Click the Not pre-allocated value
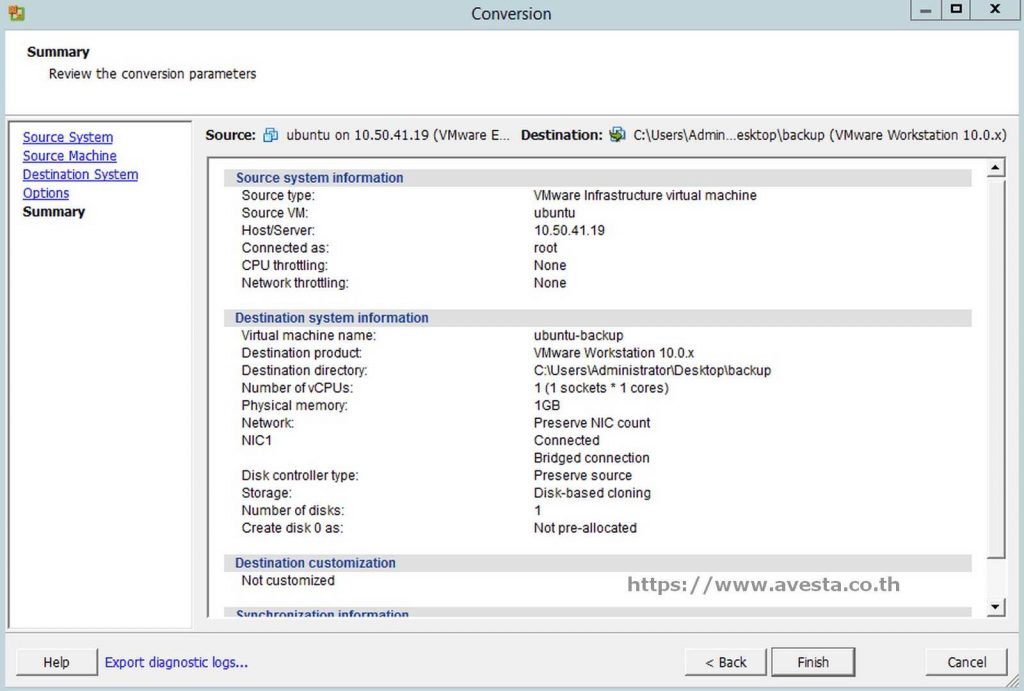This screenshot has width=1024, height=691. pyautogui.click(x=585, y=528)
